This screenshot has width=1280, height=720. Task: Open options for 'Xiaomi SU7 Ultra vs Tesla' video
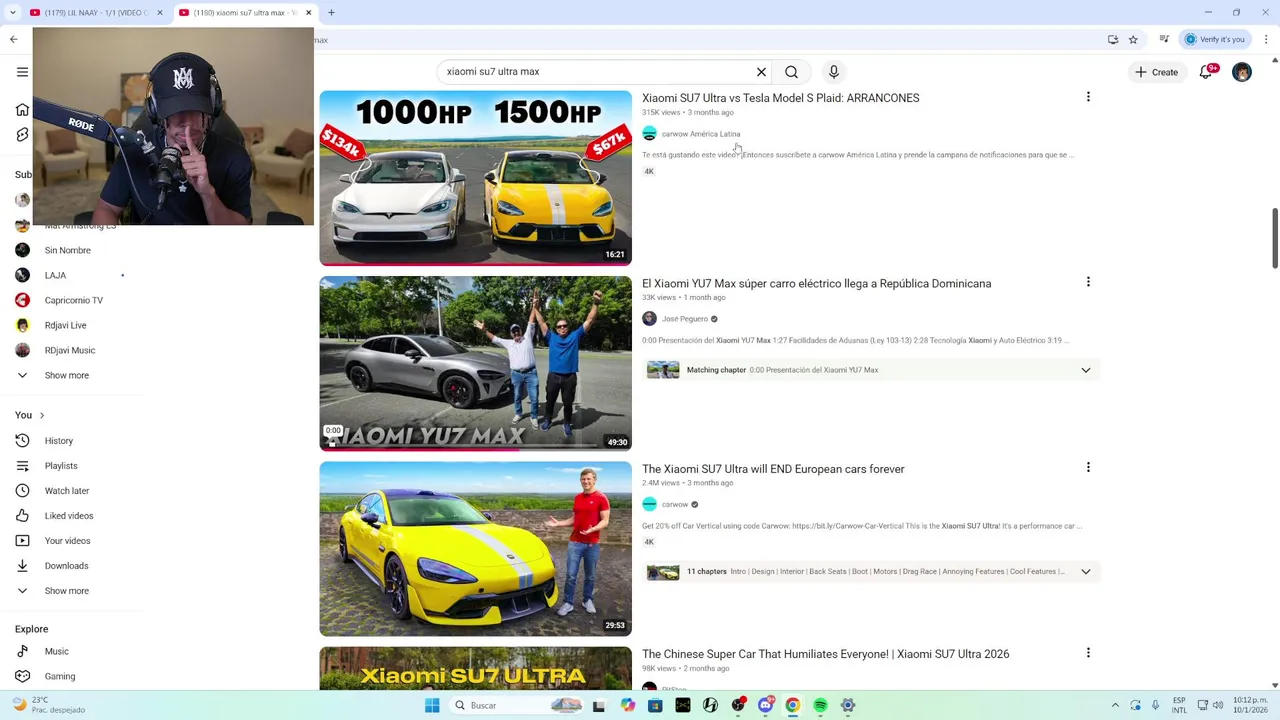coord(1088,97)
